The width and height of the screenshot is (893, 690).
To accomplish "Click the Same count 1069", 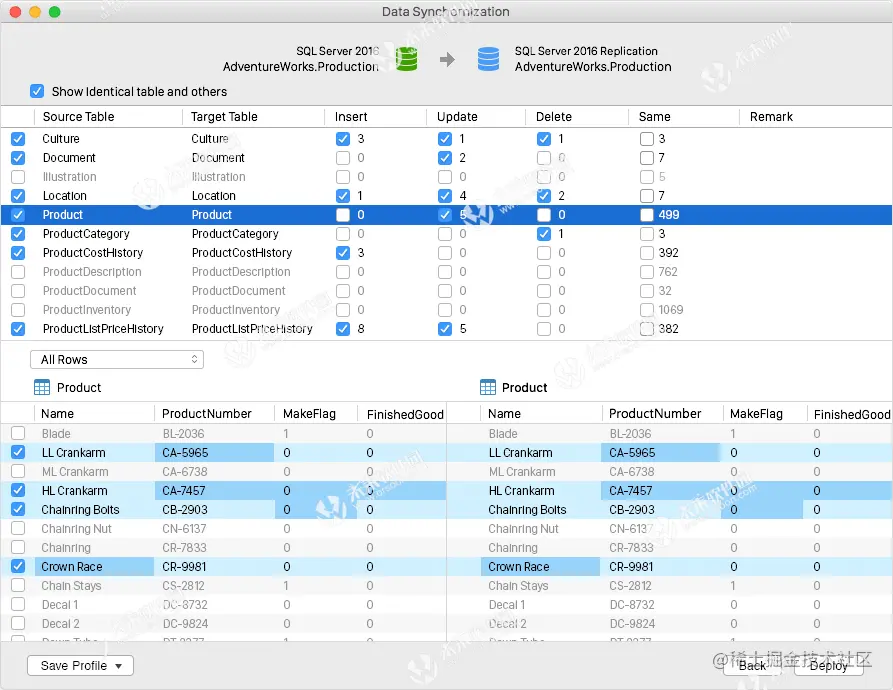I will coord(671,310).
